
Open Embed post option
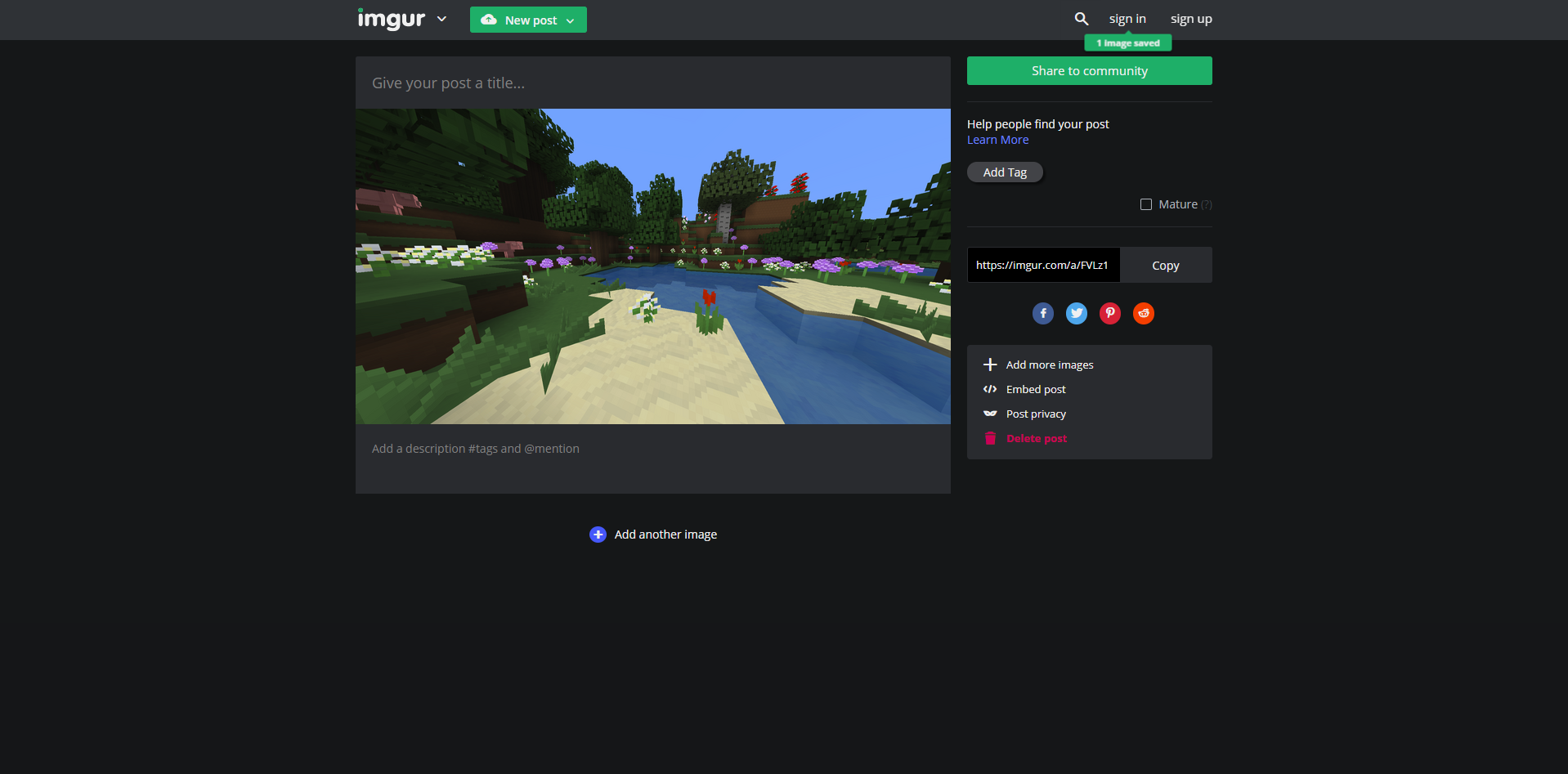1036,389
